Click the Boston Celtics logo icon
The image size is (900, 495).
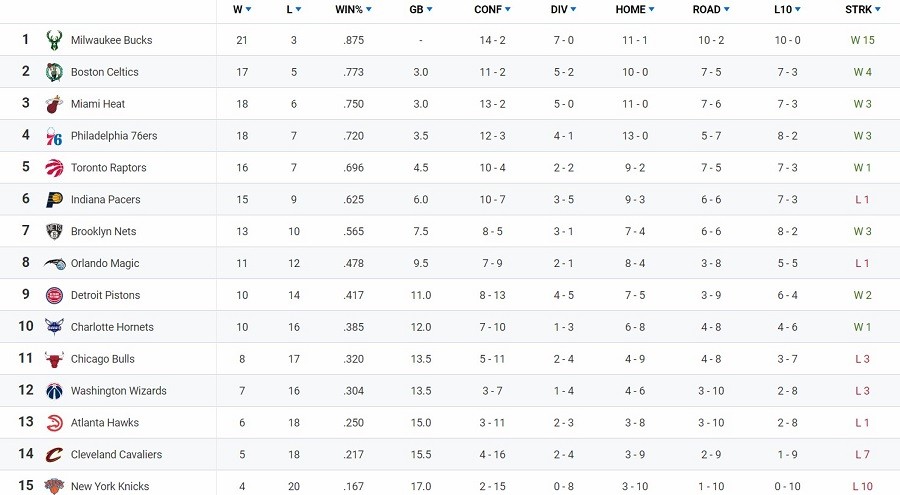point(54,72)
